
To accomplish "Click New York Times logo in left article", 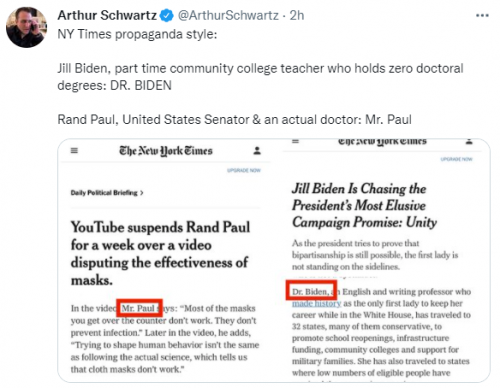I will [166, 151].
